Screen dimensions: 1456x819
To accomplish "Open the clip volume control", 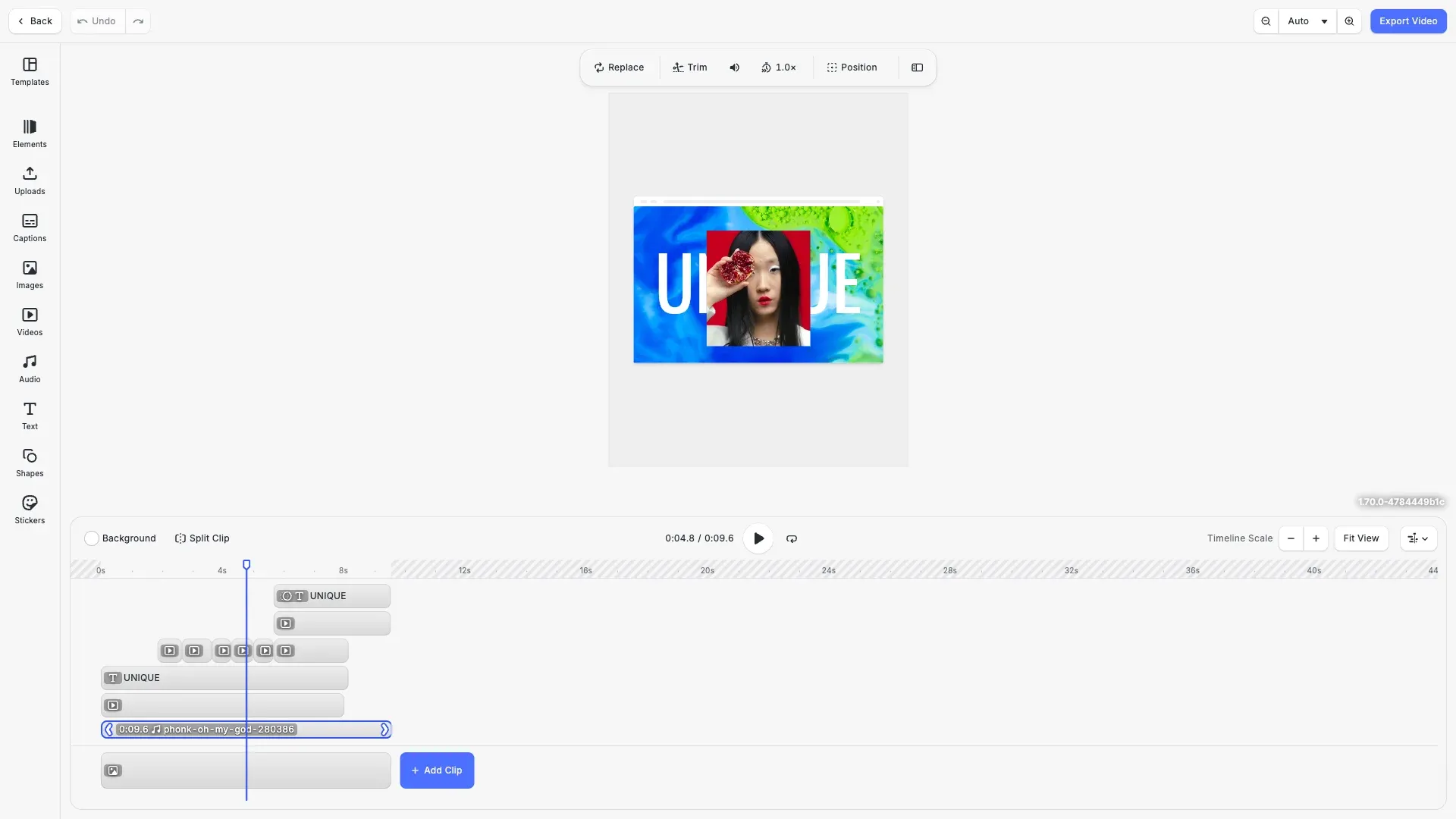I will [734, 67].
